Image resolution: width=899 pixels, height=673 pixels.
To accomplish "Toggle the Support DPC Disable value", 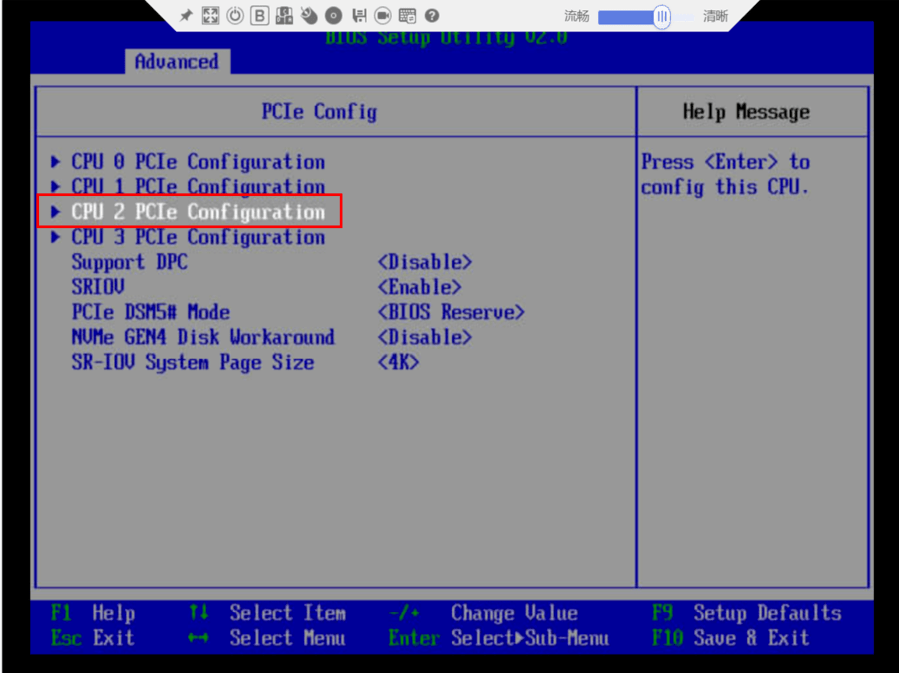I will click(425, 262).
